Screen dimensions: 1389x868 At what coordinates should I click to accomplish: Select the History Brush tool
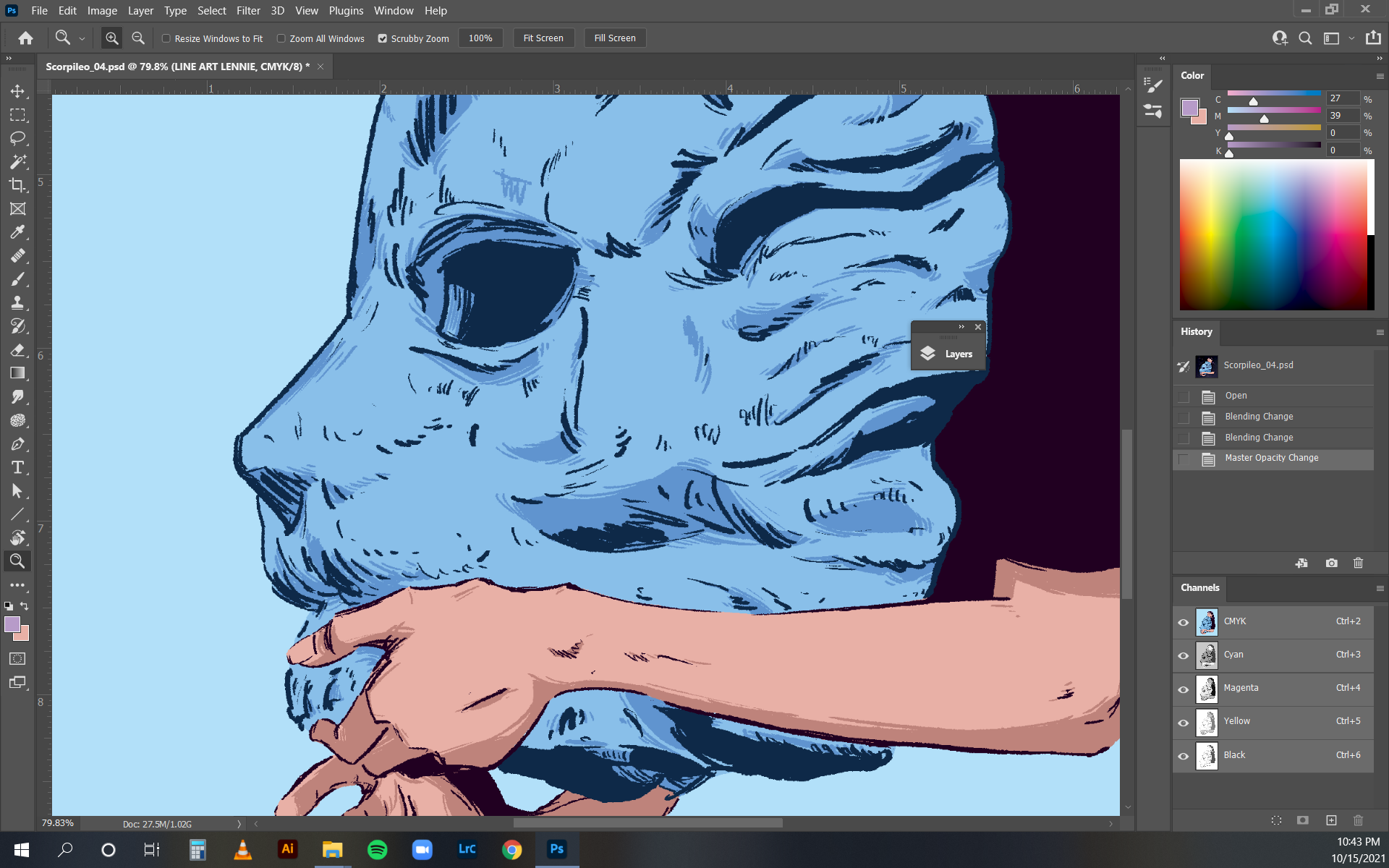17,326
